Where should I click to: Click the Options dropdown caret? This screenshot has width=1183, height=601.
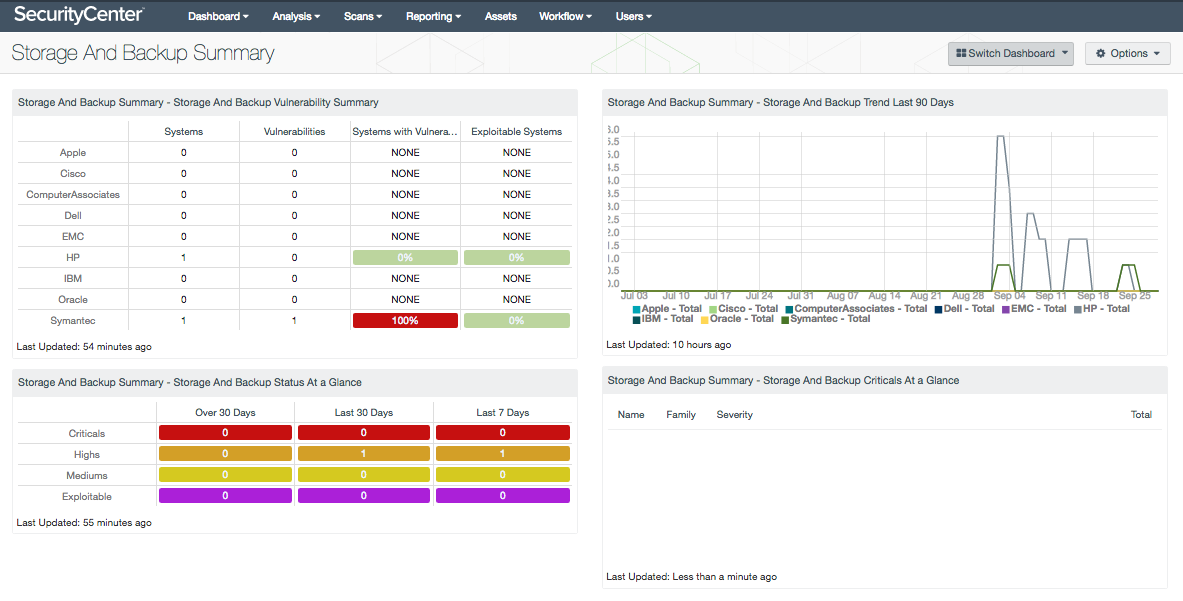[1157, 54]
